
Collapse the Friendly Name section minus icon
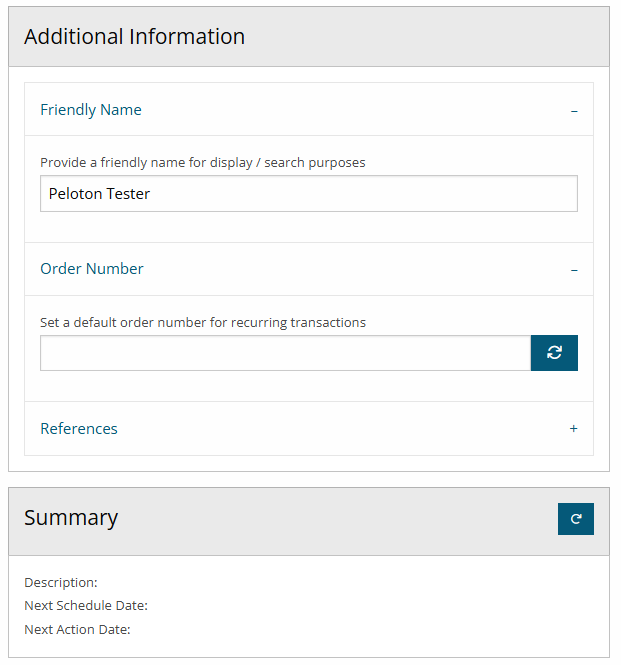(574, 110)
